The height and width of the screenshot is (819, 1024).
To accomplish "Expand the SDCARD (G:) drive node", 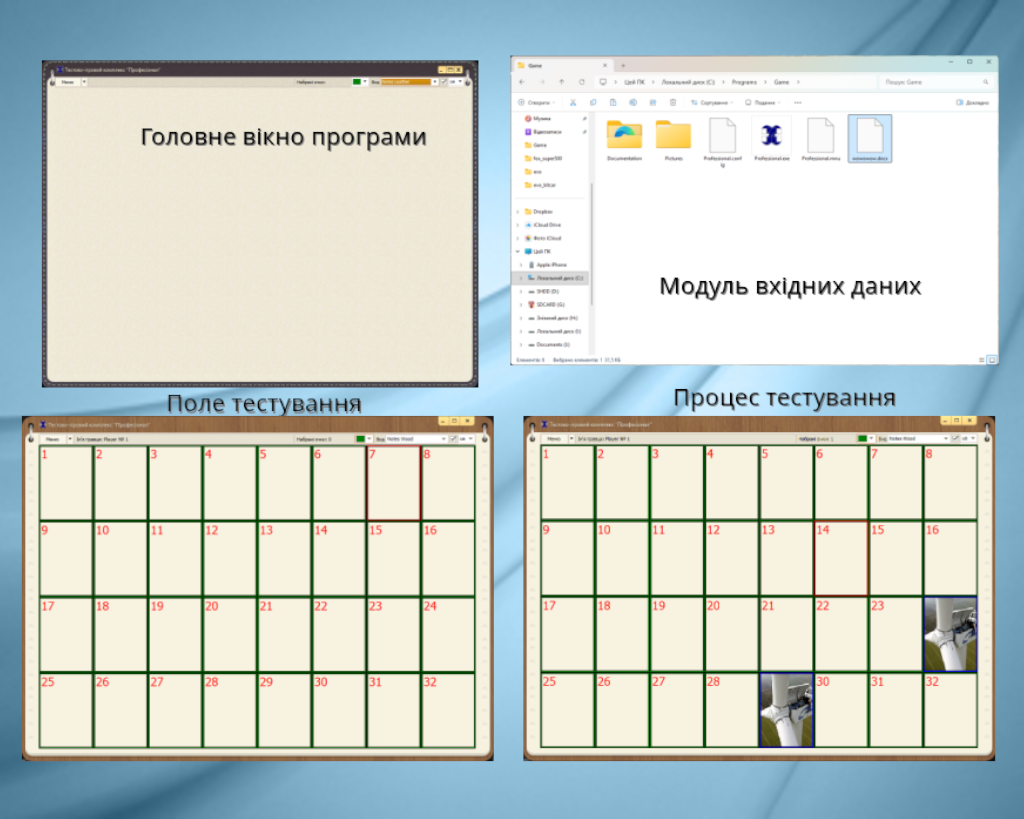I will (x=521, y=304).
